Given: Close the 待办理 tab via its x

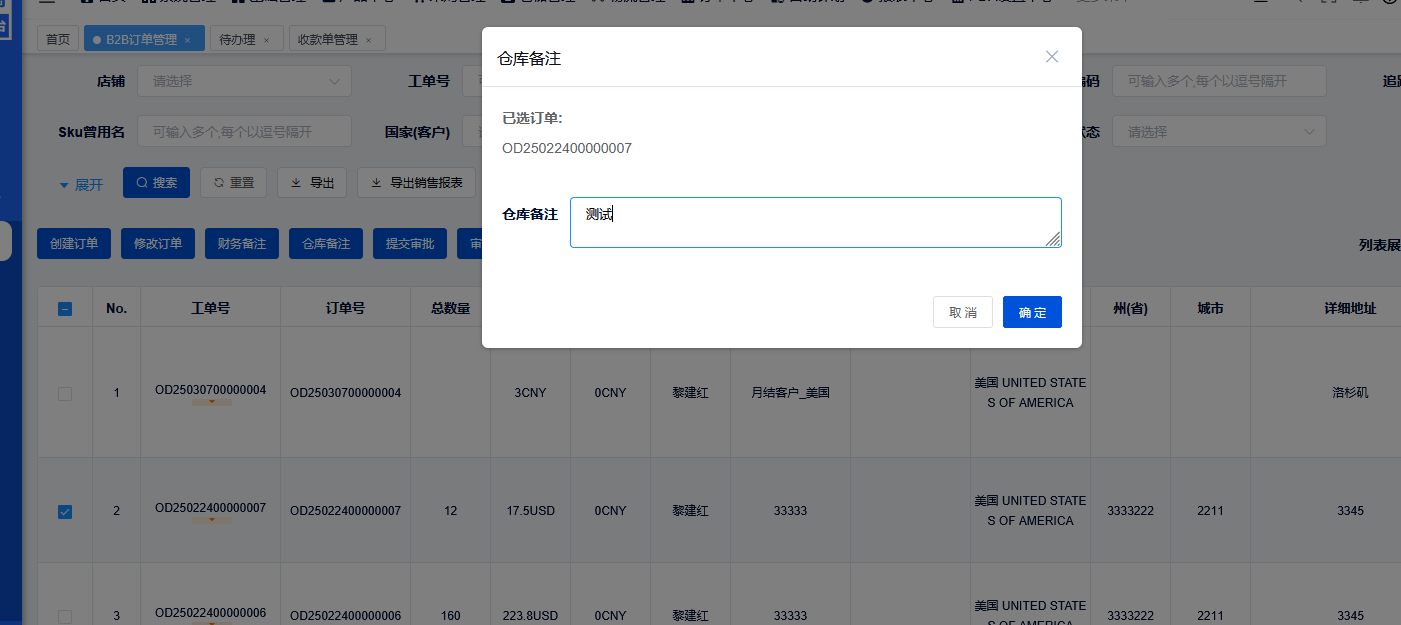Looking at the screenshot, I should (x=266, y=40).
